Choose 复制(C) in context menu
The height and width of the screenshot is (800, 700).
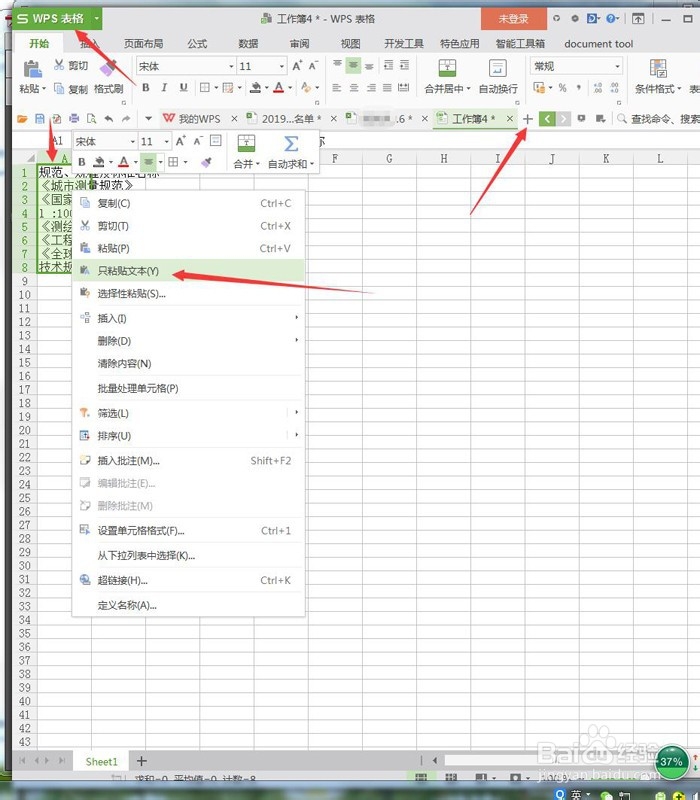(x=189, y=203)
